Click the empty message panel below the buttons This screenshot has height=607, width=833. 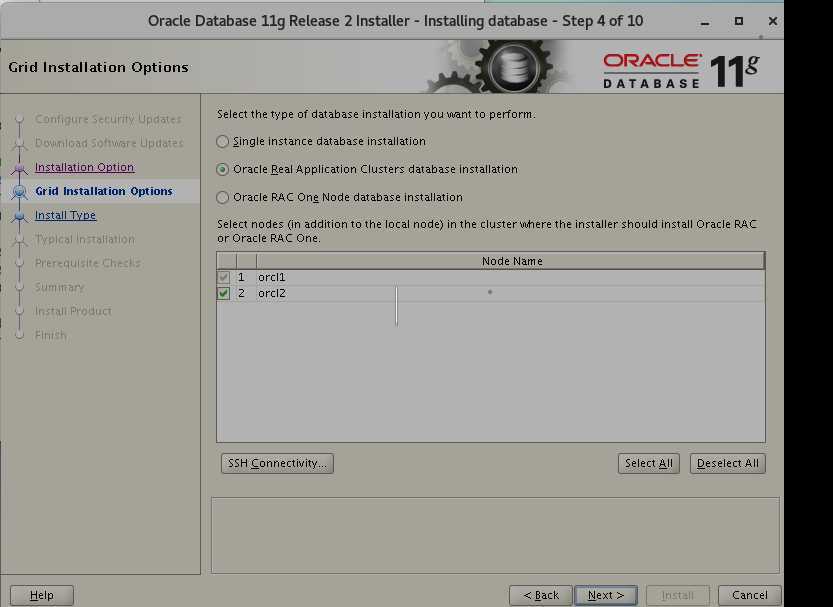coord(495,535)
